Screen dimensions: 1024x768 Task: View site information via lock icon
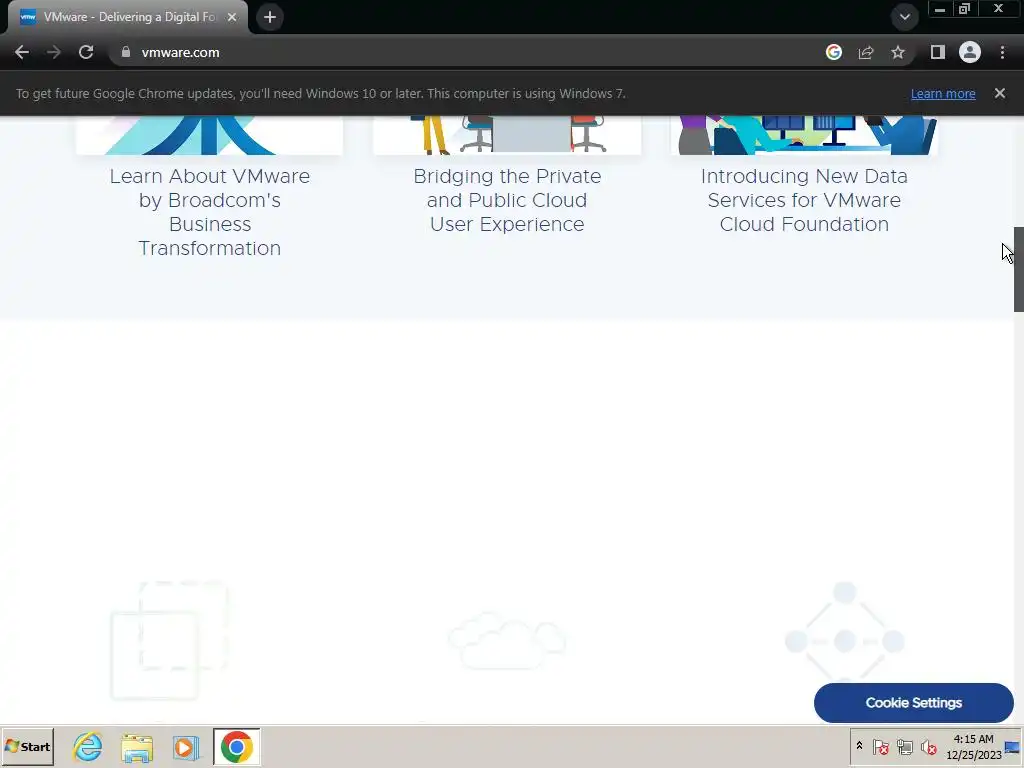point(126,52)
